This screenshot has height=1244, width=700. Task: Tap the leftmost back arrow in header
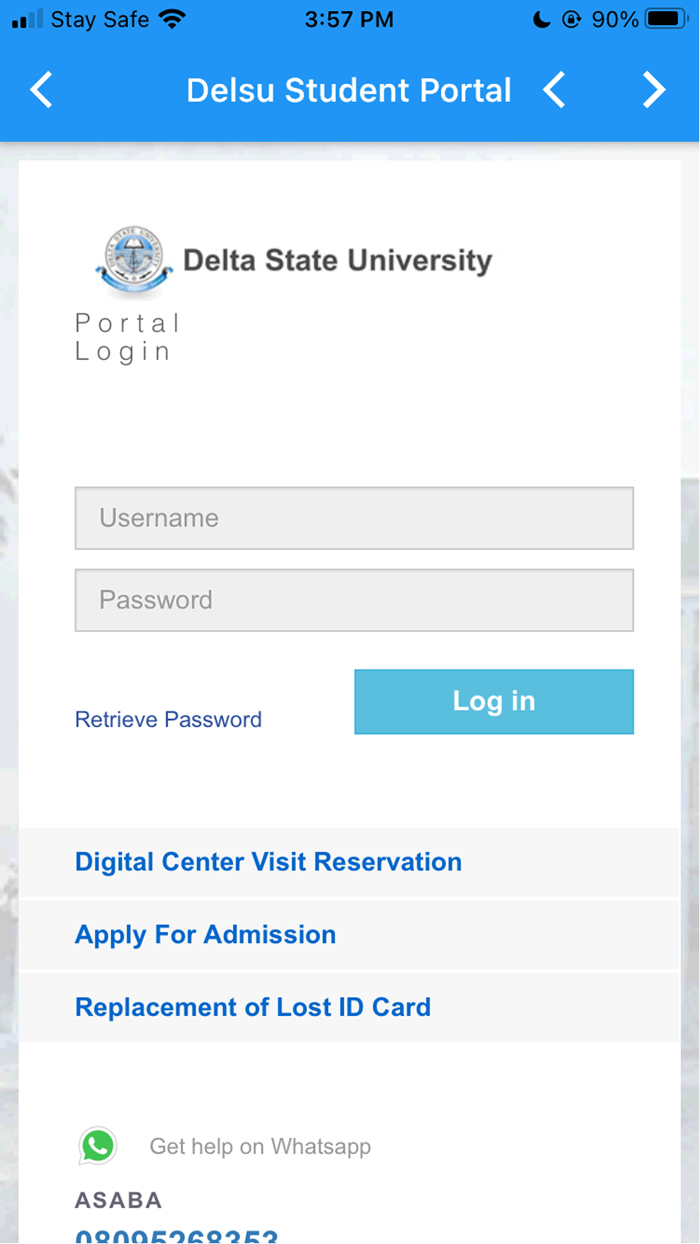pyautogui.click(x=41, y=90)
